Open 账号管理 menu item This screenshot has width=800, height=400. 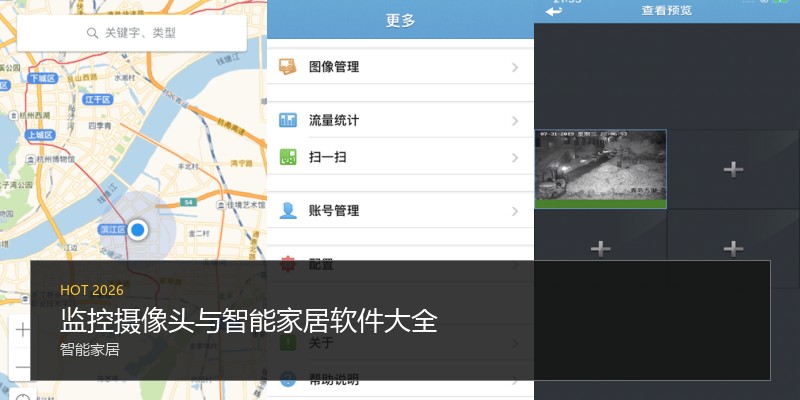[x=401, y=210]
